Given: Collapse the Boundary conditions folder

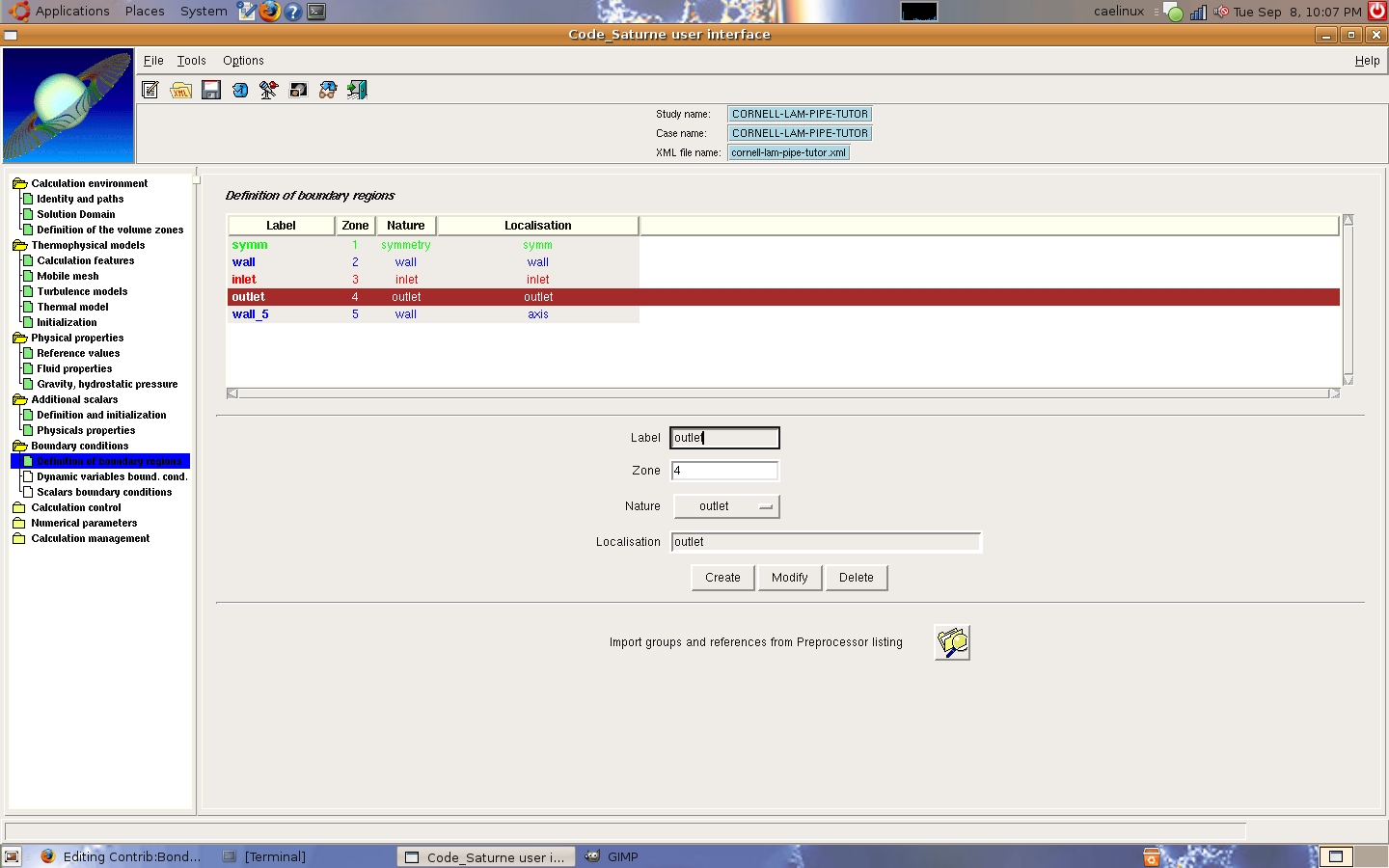Looking at the screenshot, I should 19,446.
